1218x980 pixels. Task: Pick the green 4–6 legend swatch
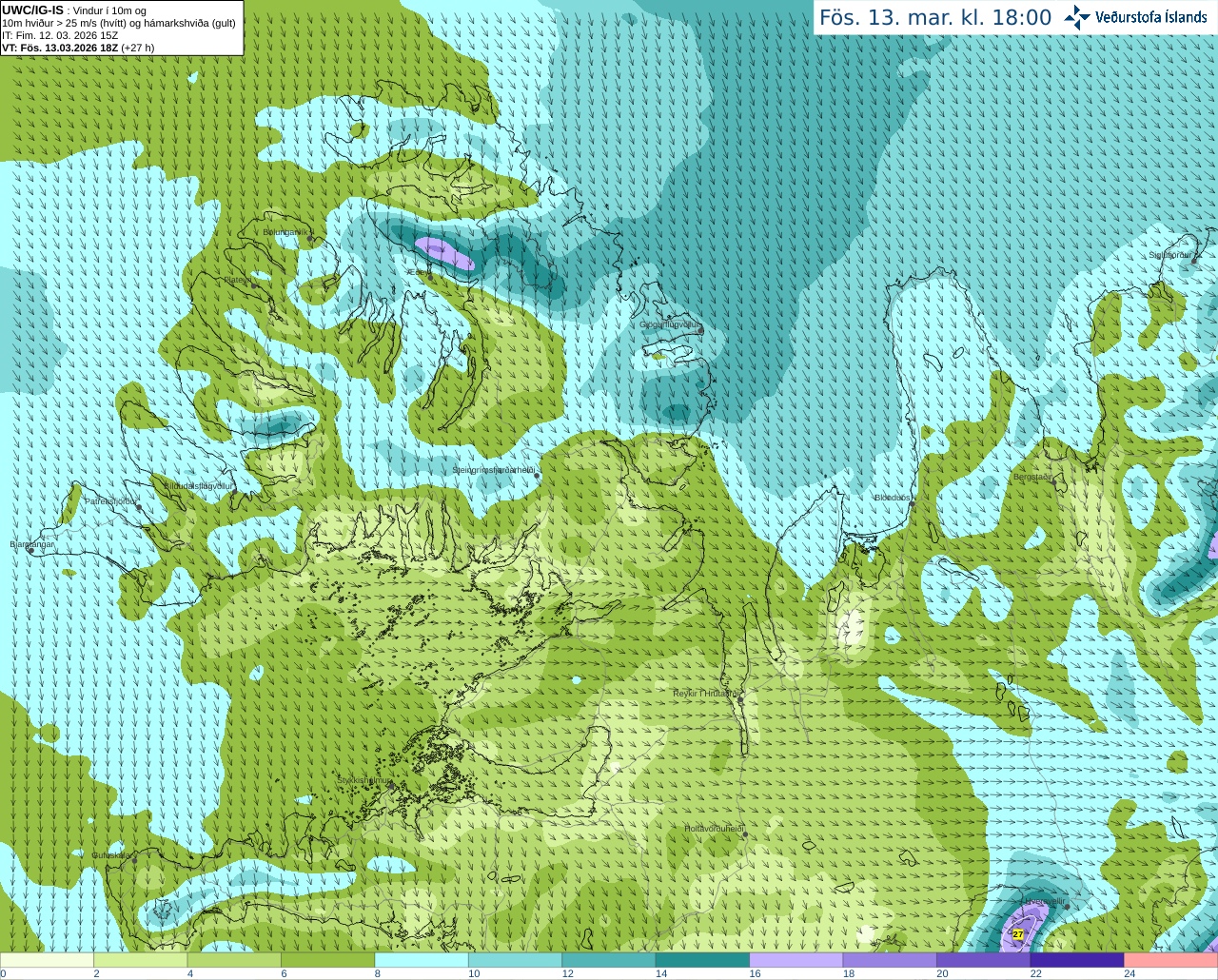point(234,960)
